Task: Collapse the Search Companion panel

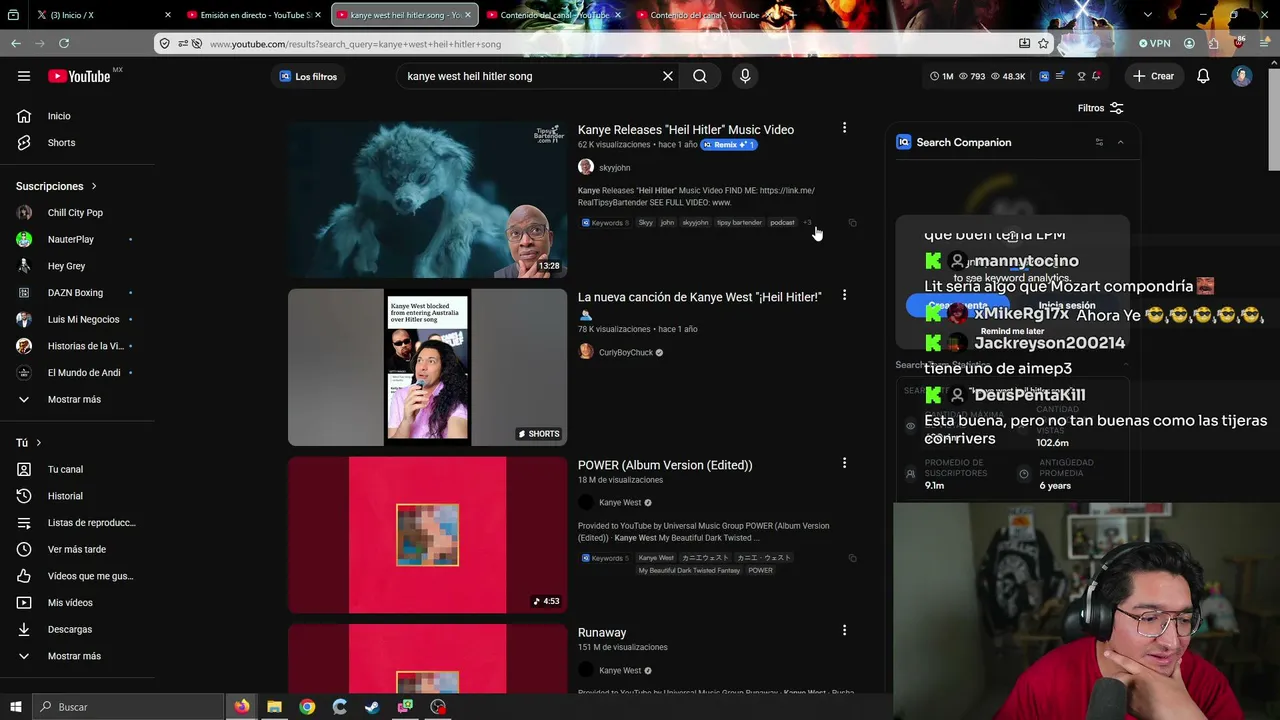Action: pos(1120,143)
